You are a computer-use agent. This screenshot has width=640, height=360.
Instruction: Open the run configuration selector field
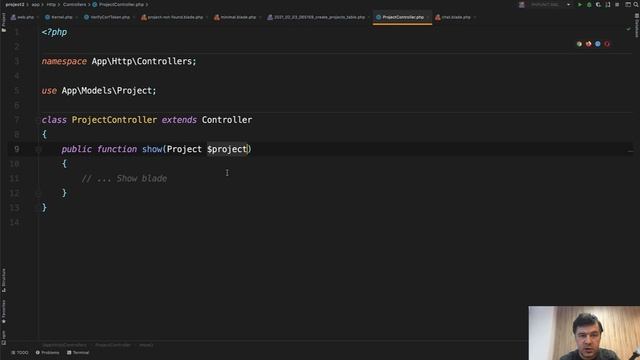(550, 4)
